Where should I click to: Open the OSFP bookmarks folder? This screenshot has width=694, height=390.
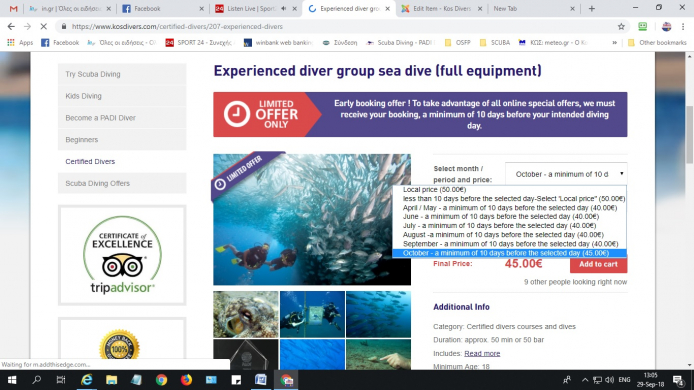tap(457, 42)
